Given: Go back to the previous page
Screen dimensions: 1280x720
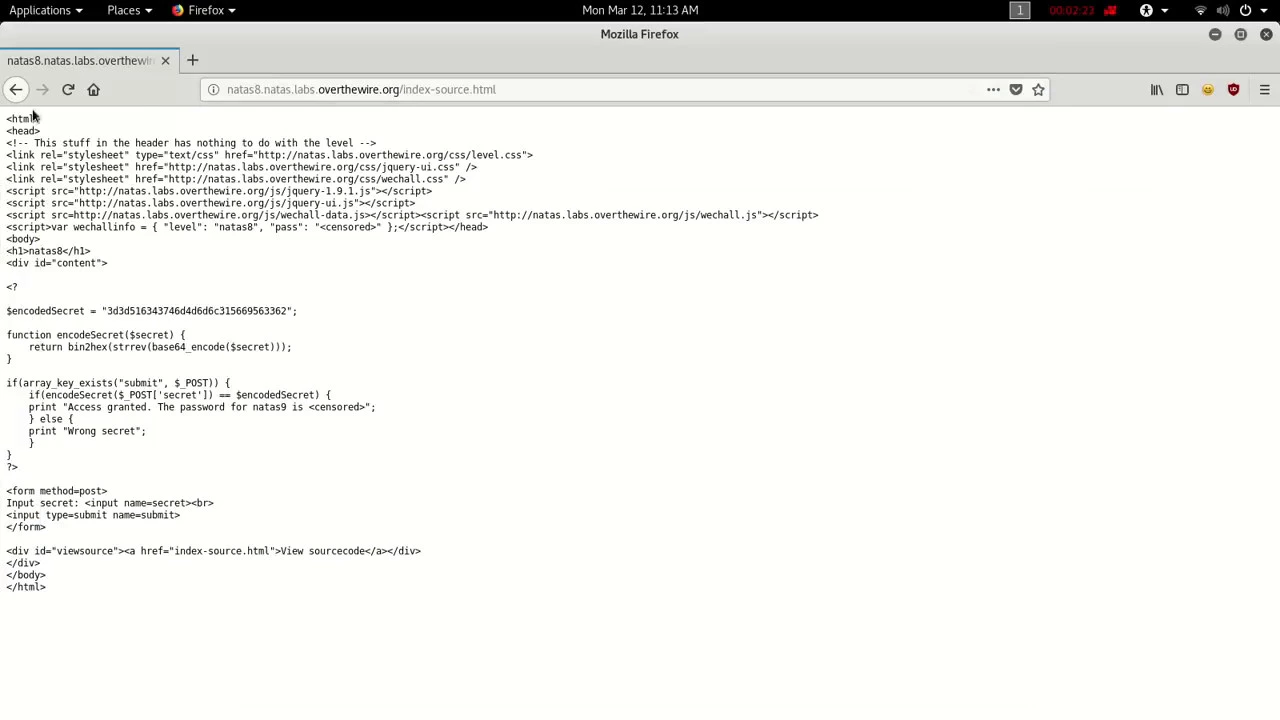Looking at the screenshot, I should [16, 90].
